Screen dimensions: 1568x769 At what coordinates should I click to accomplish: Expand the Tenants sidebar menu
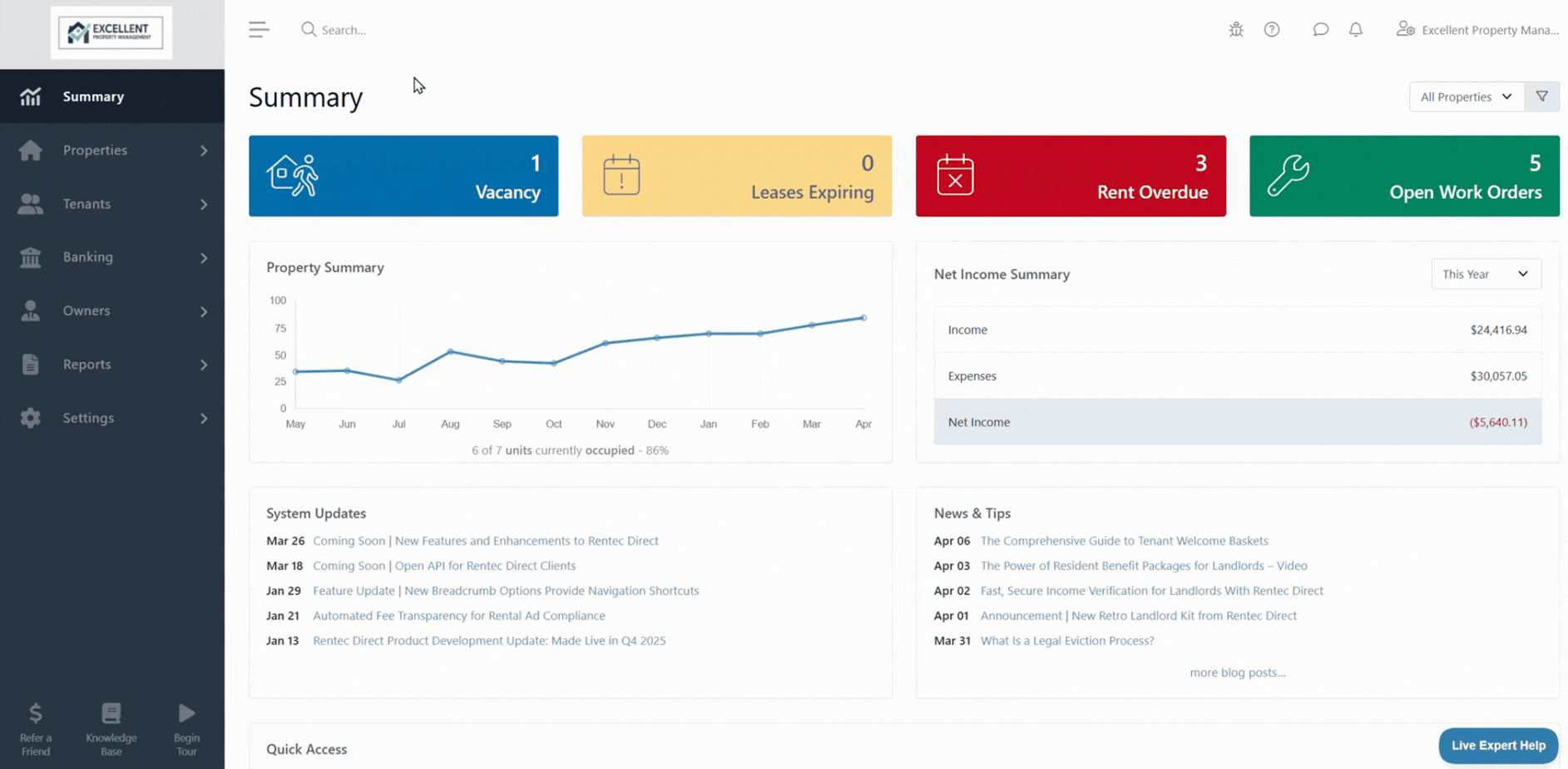(x=112, y=204)
